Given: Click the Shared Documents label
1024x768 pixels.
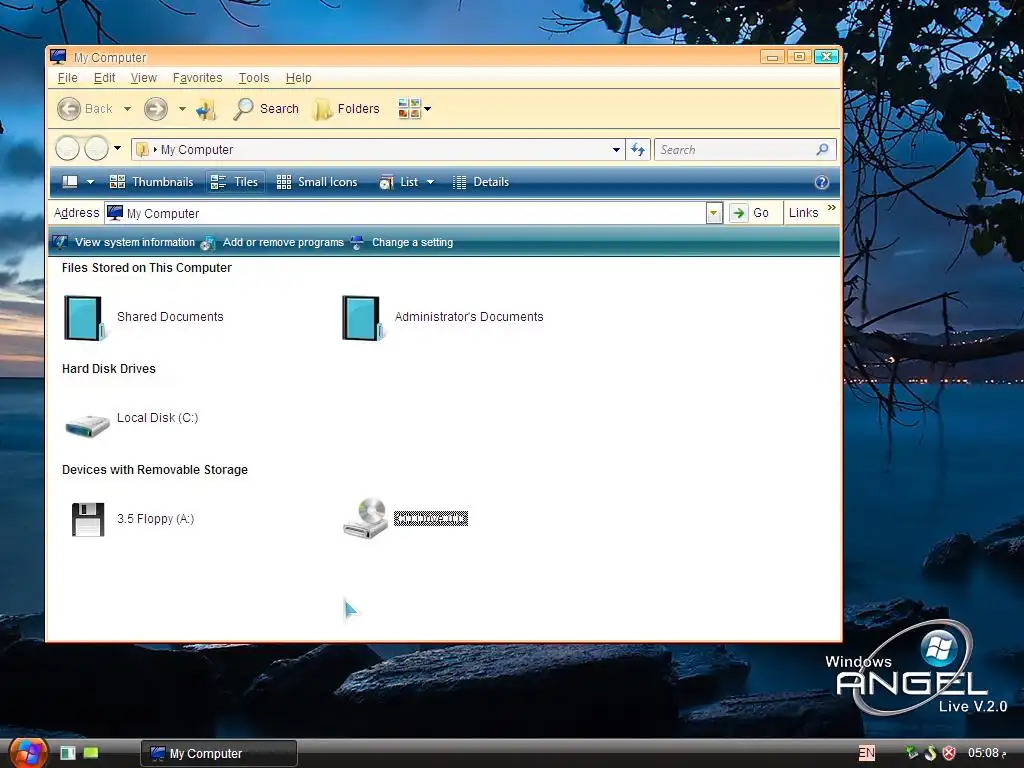Looking at the screenshot, I should point(170,317).
